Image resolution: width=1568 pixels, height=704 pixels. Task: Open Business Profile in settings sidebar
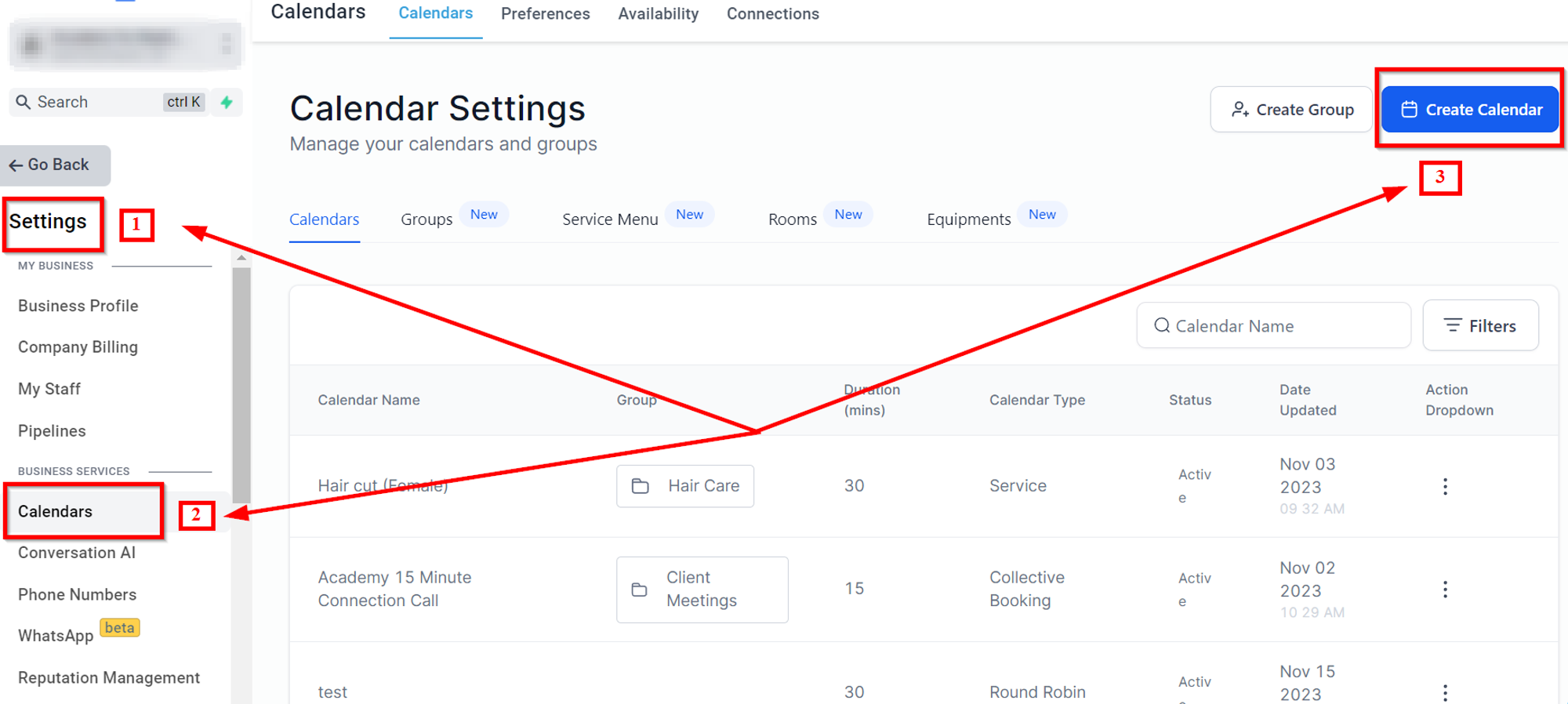tap(78, 306)
